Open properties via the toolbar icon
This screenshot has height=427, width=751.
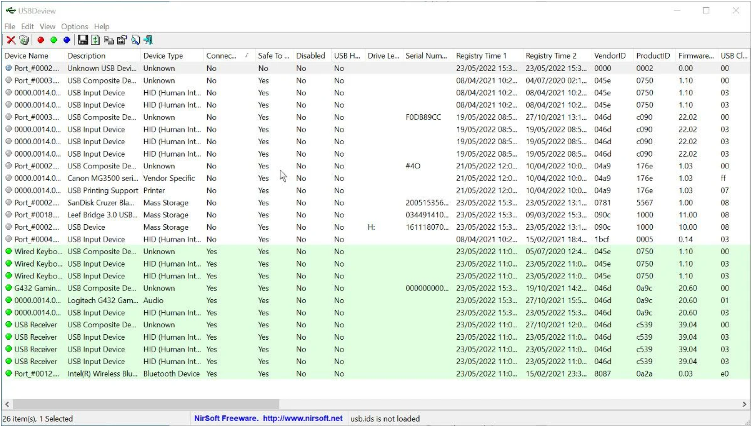[x=121, y=40]
